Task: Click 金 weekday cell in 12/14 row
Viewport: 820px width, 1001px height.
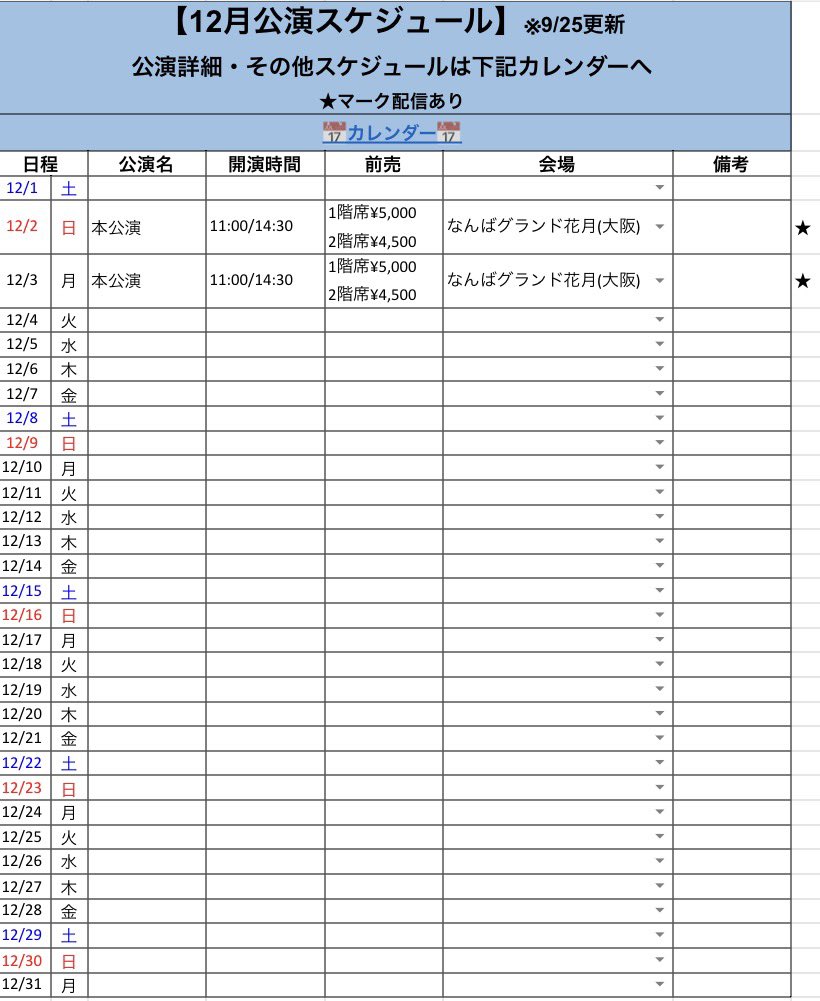Action: pos(69,566)
